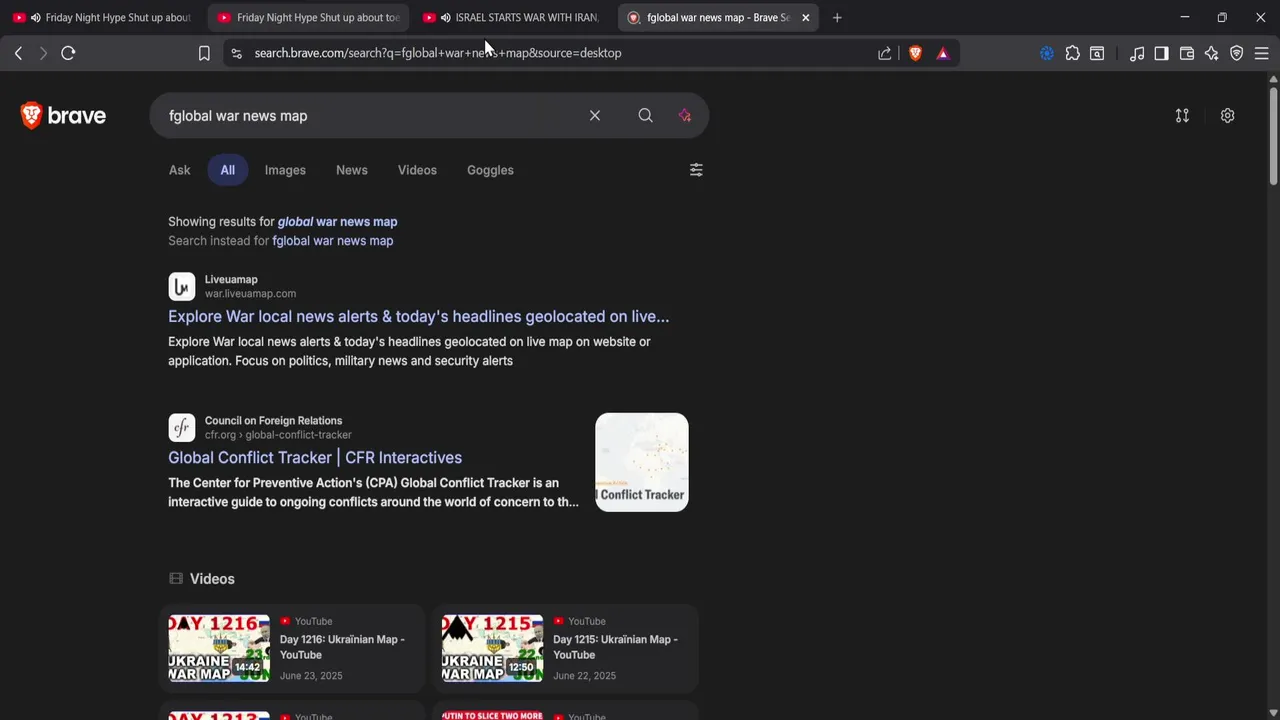Reload the current page
This screenshot has width=1280, height=720.
tap(68, 53)
